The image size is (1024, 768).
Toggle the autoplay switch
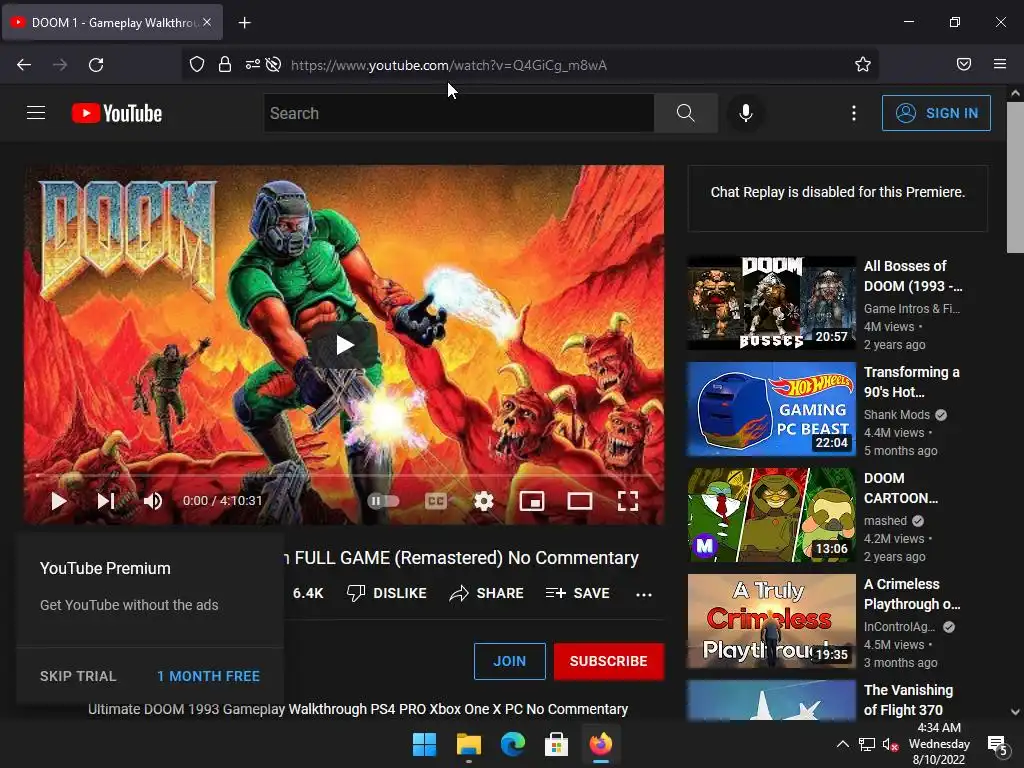[383, 501]
